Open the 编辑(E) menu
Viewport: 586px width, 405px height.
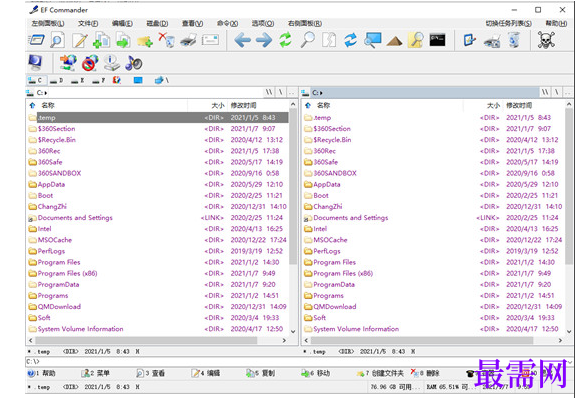click(x=122, y=23)
